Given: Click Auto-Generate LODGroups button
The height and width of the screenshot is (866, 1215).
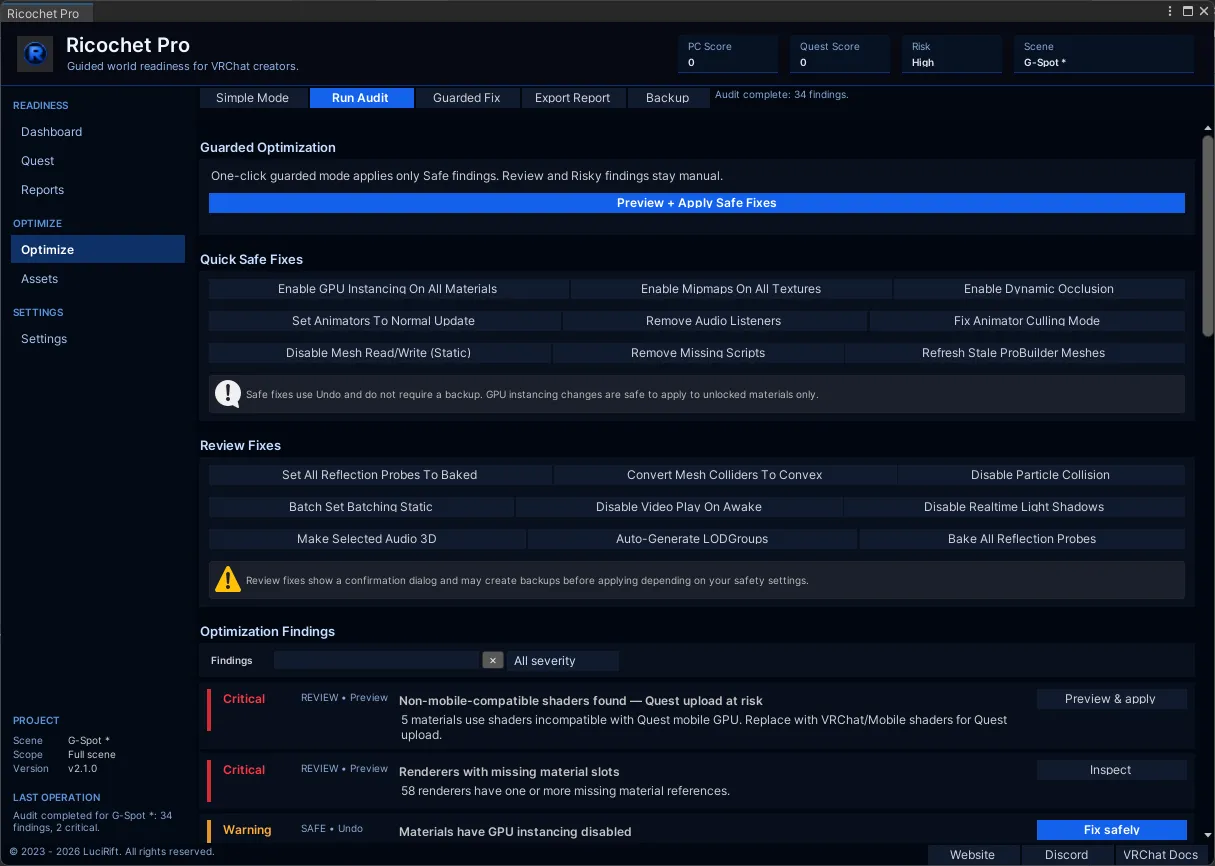Looking at the screenshot, I should 692,539.
